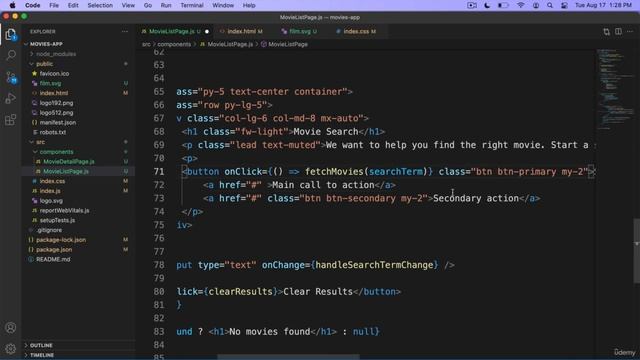Click the components breadcrumb segment
Image resolution: width=640 pixels, height=360 pixels.
coord(174,44)
